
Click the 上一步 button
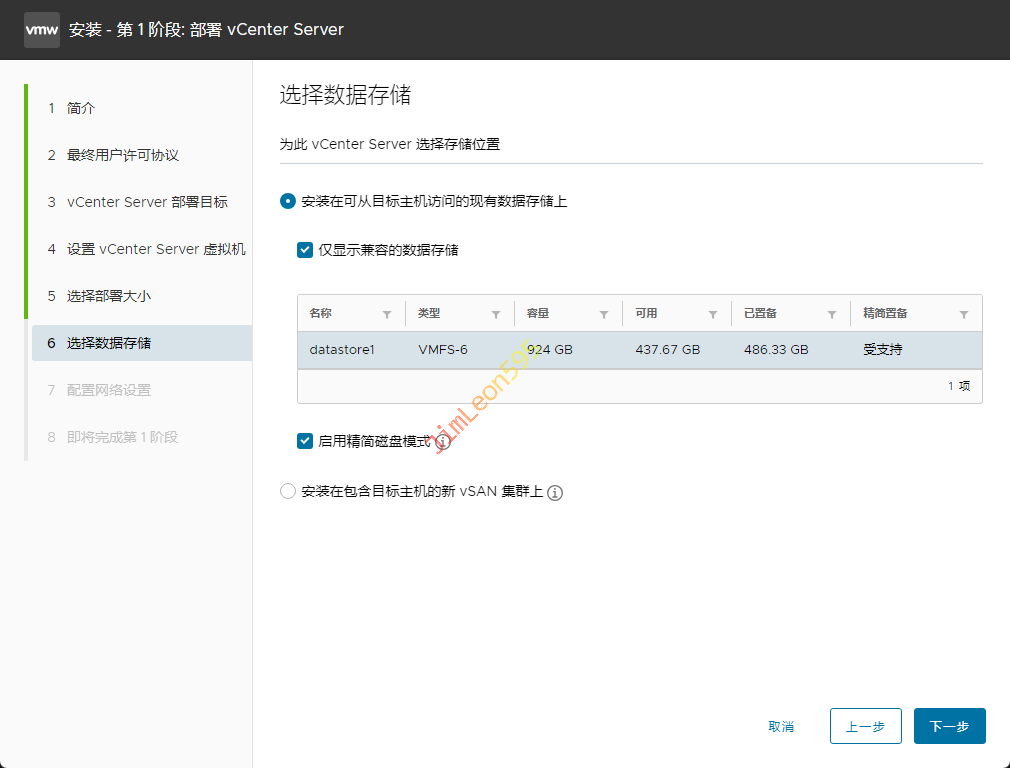pos(865,726)
